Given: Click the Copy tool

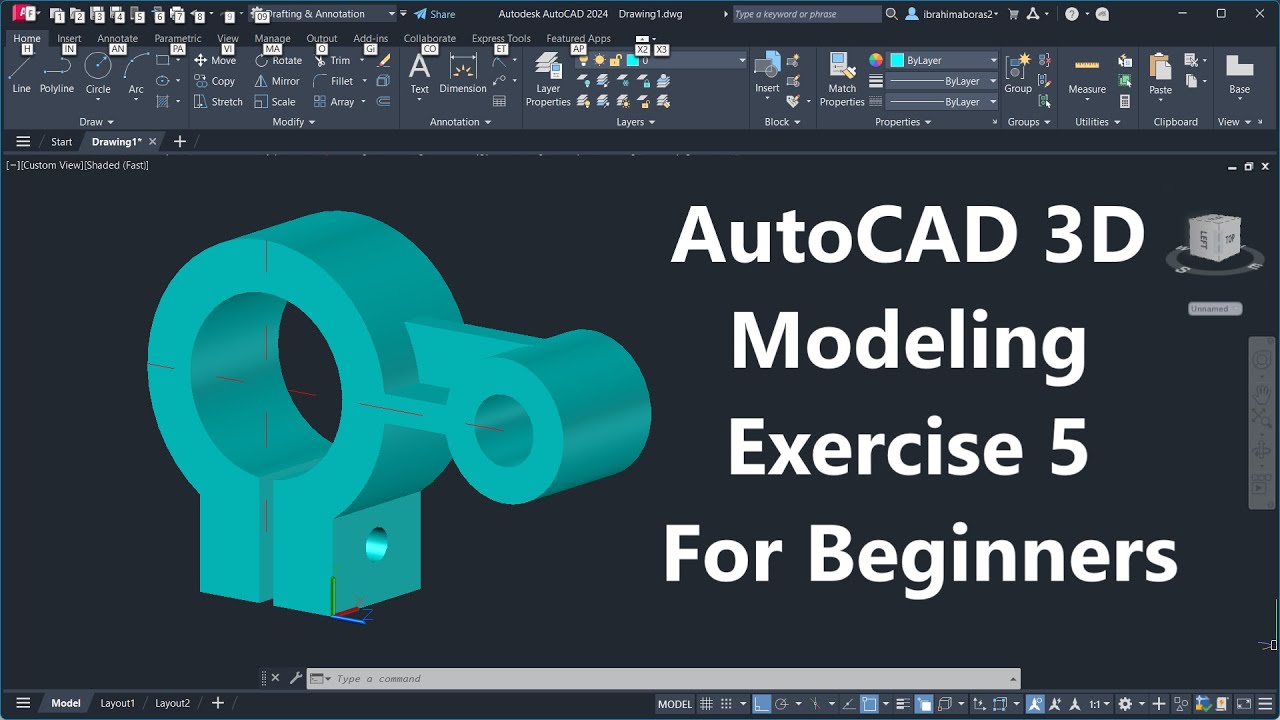Looking at the screenshot, I should [214, 81].
